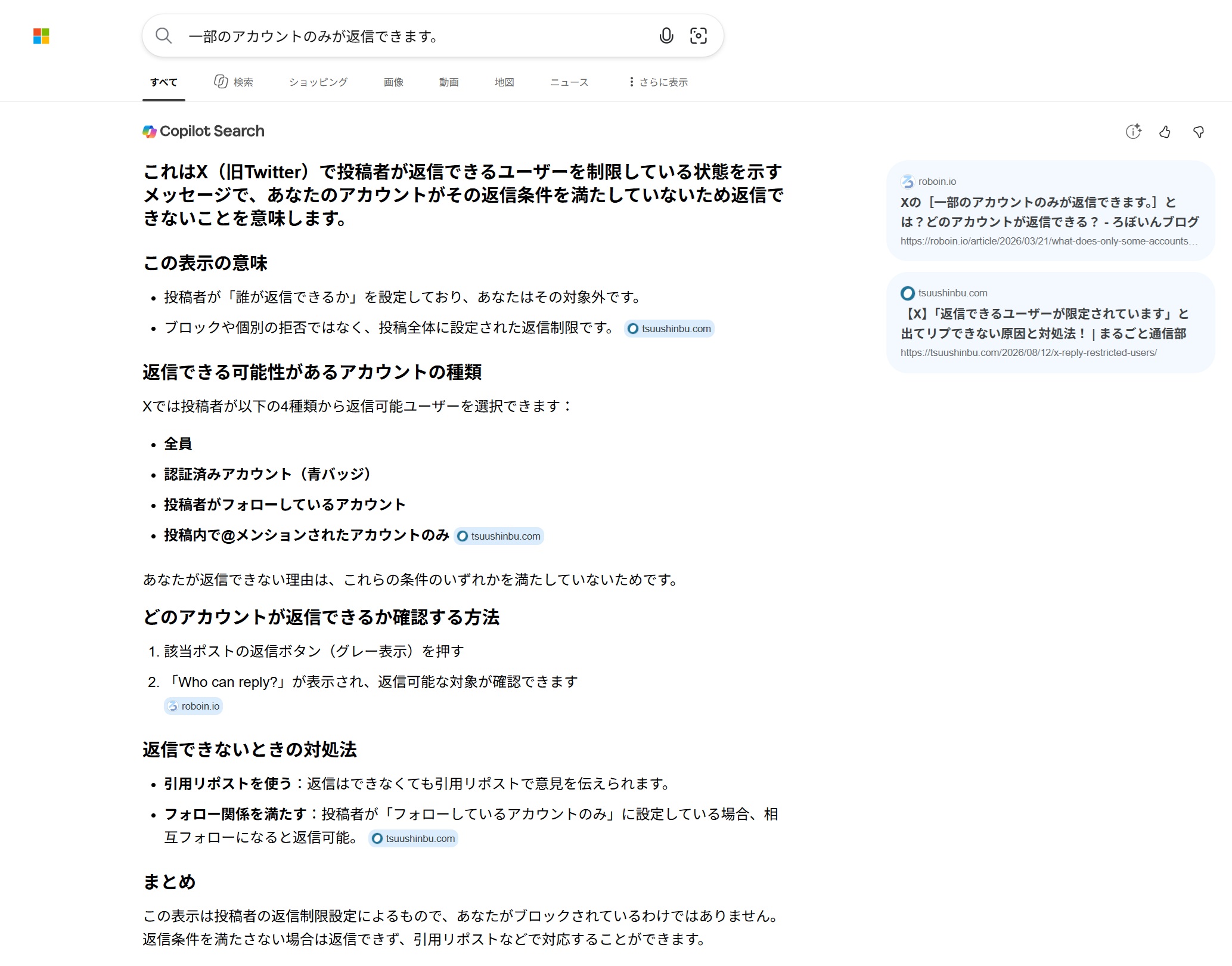Open visual search camera icon

699,36
